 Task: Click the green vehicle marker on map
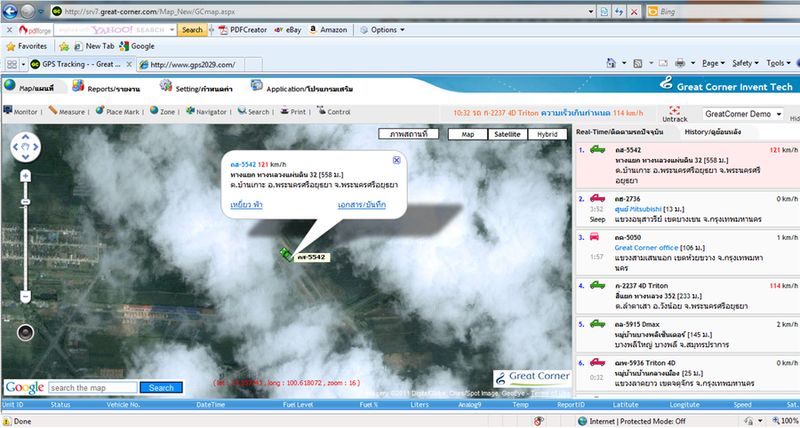(286, 252)
